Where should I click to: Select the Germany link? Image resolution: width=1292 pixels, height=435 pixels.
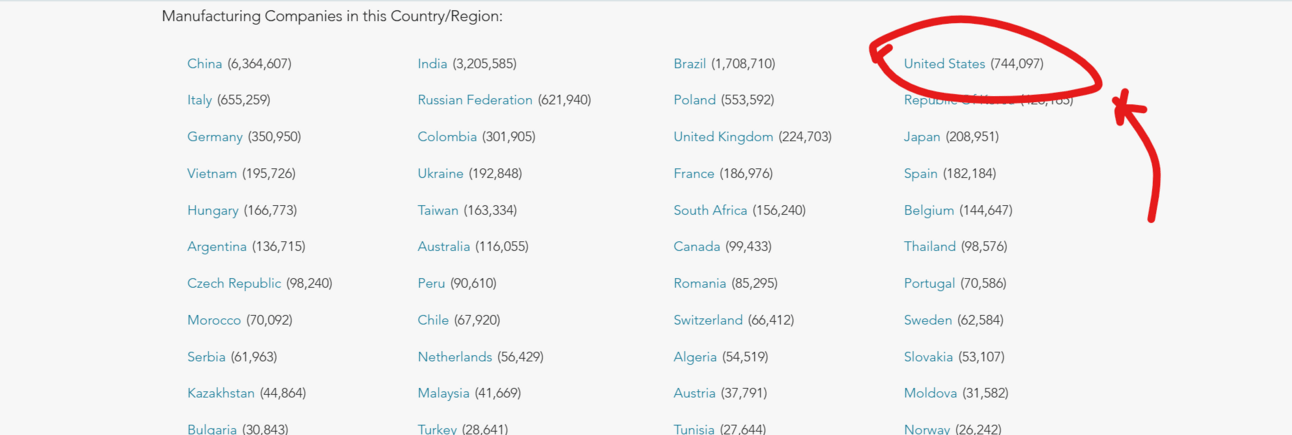coord(214,137)
